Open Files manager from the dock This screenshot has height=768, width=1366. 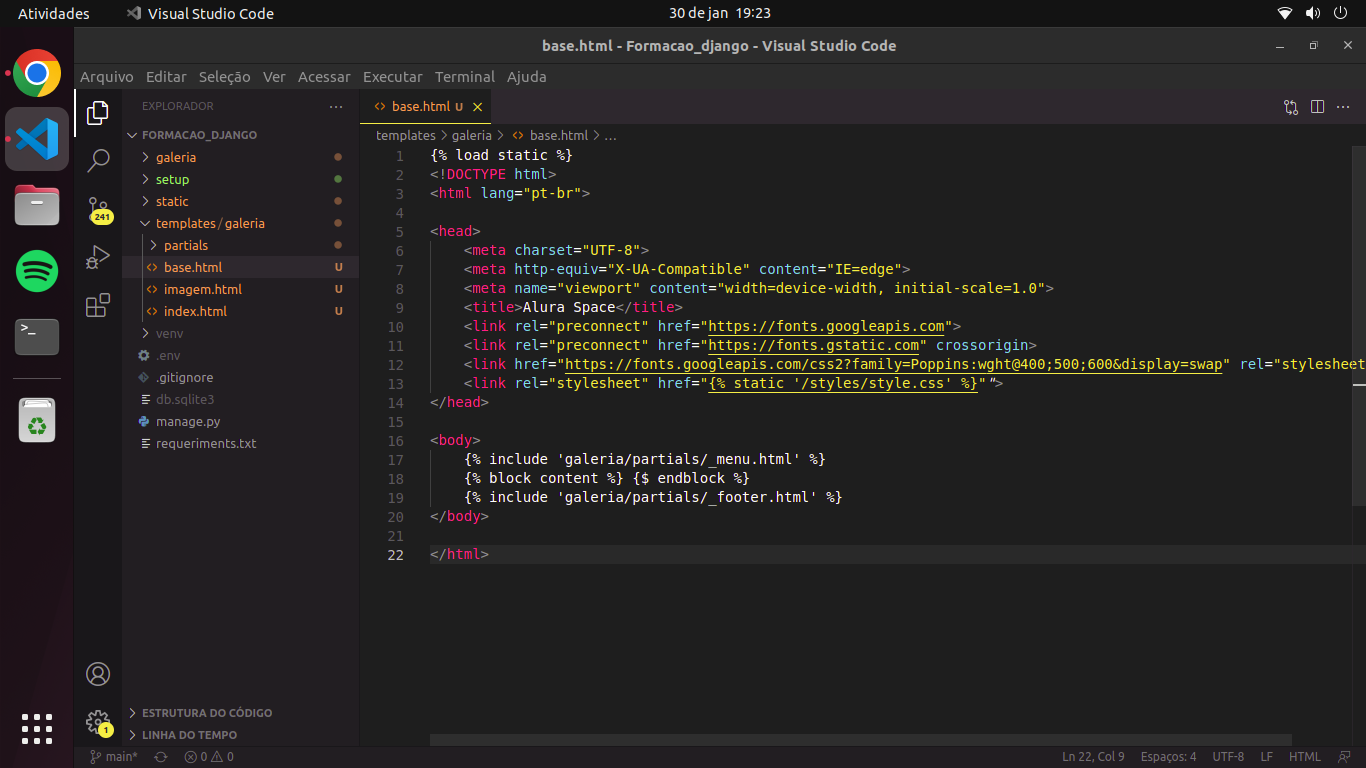(37, 205)
